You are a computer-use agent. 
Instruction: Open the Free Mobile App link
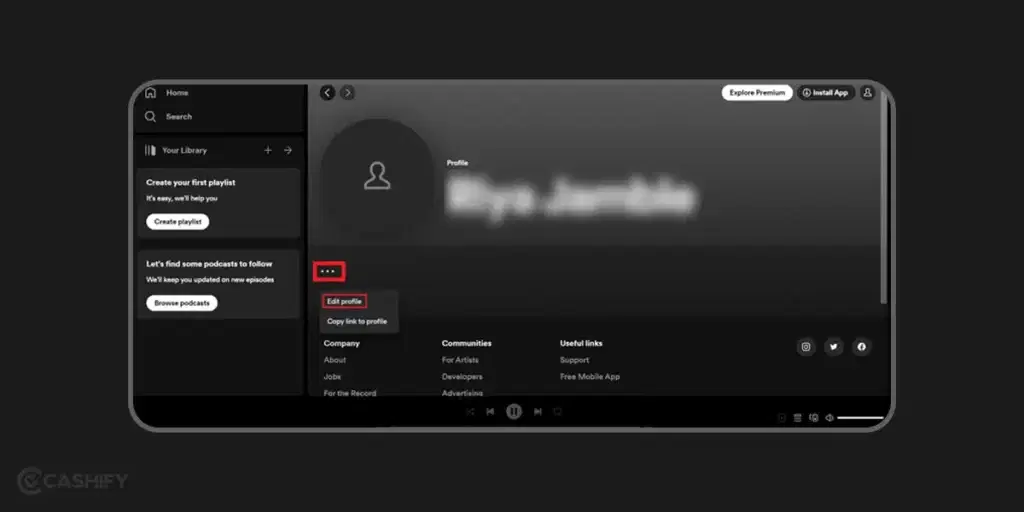click(590, 377)
